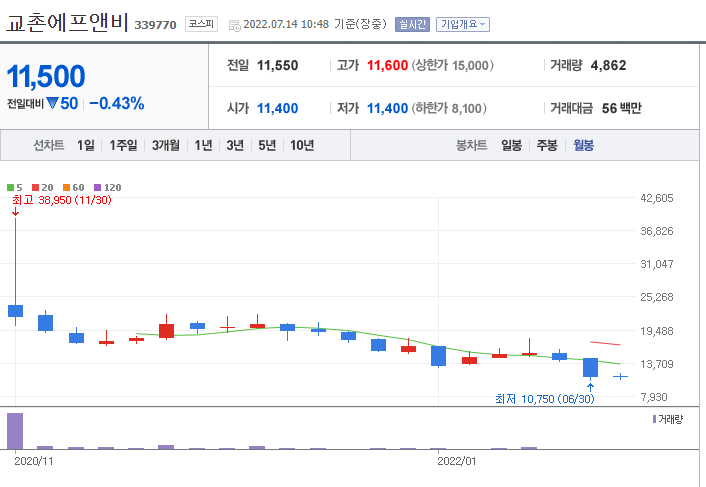Select the 10년 line chart tab

(x=302, y=145)
